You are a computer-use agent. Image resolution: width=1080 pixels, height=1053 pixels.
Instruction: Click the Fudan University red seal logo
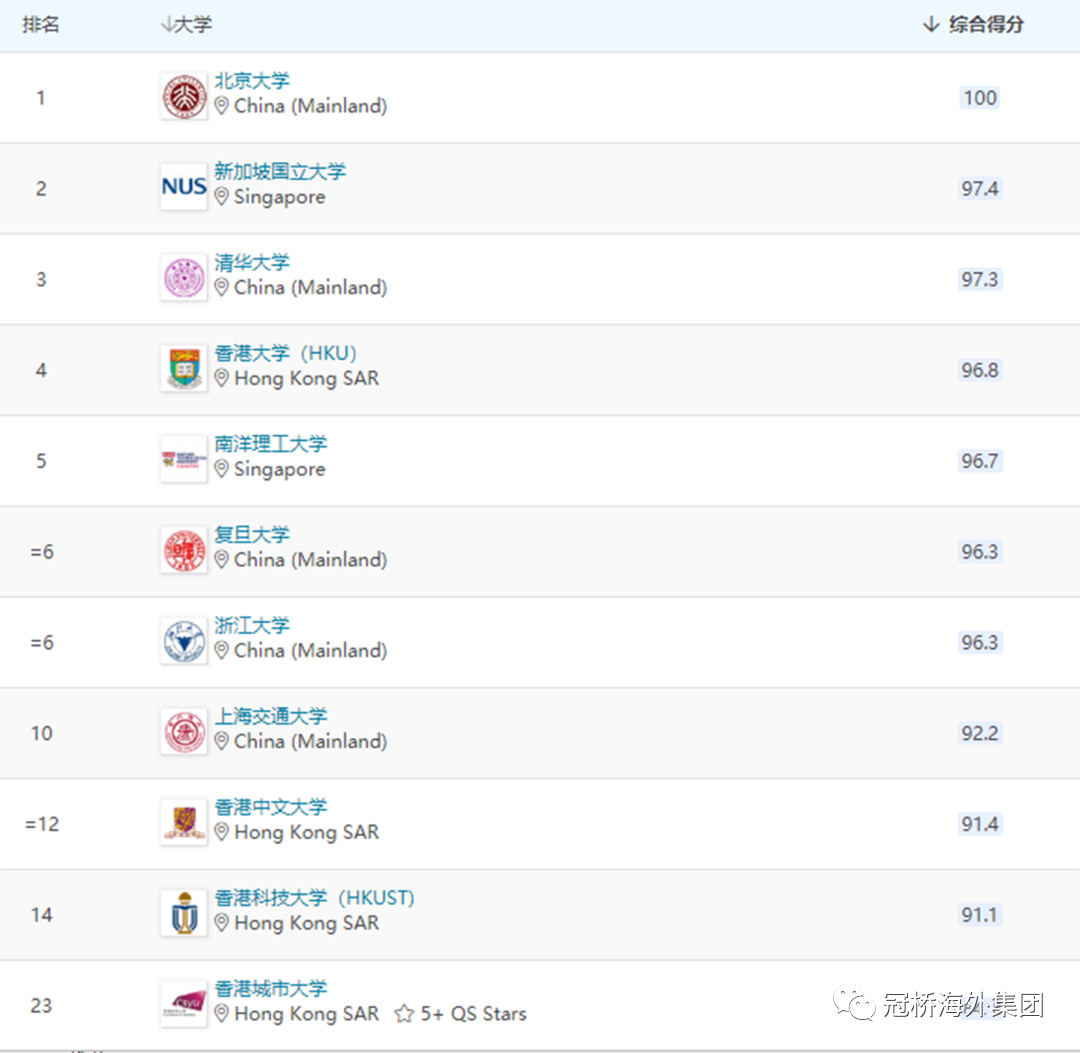pos(184,550)
